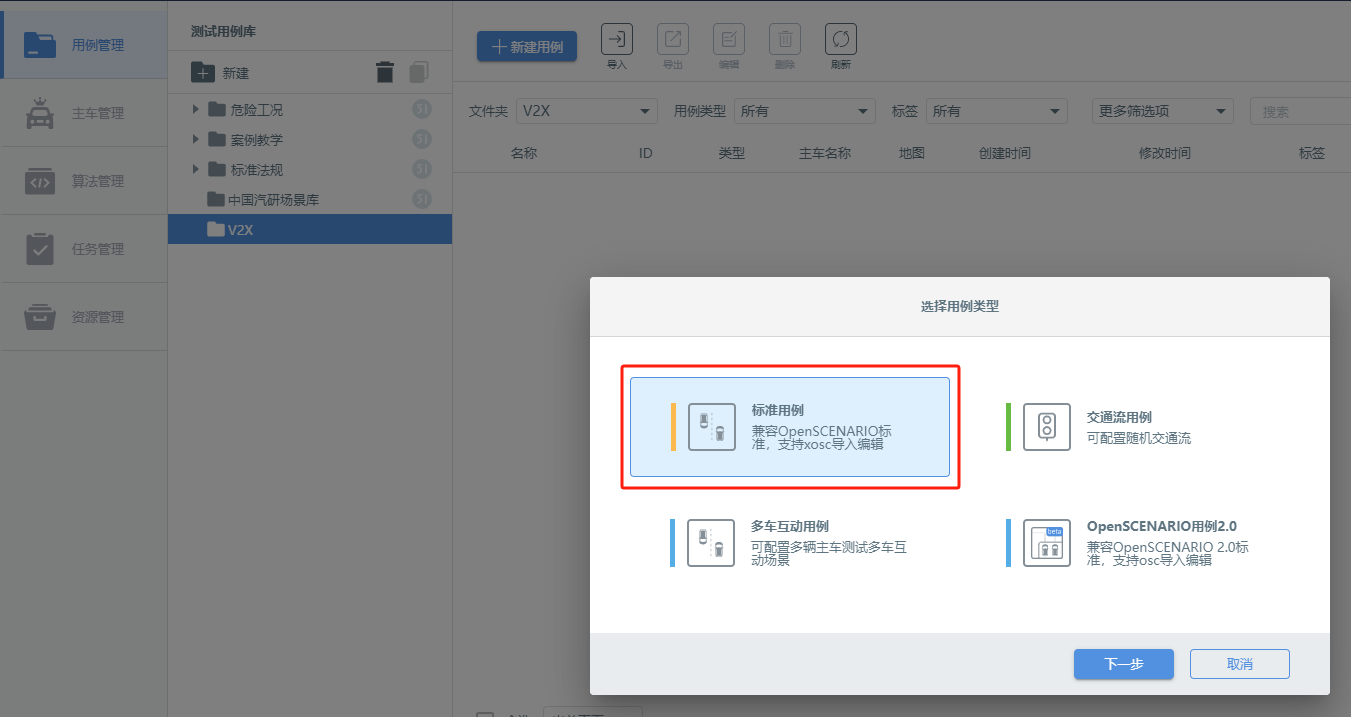Image resolution: width=1351 pixels, height=717 pixels.
Task: Open 主车管理 in the sidebar
Action: pyautogui.click(x=84, y=113)
